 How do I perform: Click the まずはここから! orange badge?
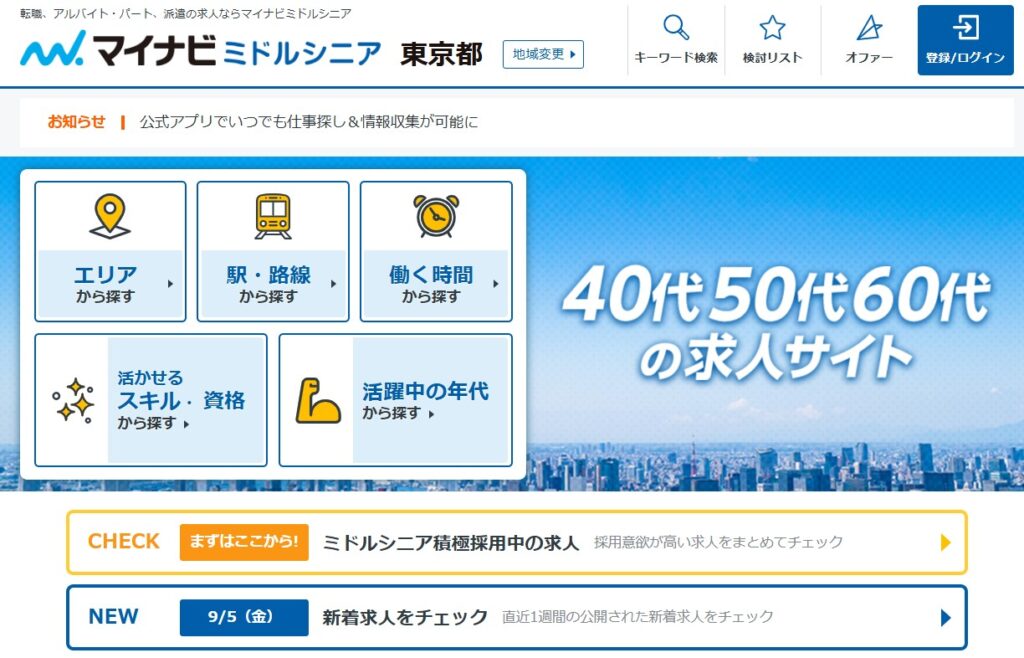(244, 542)
